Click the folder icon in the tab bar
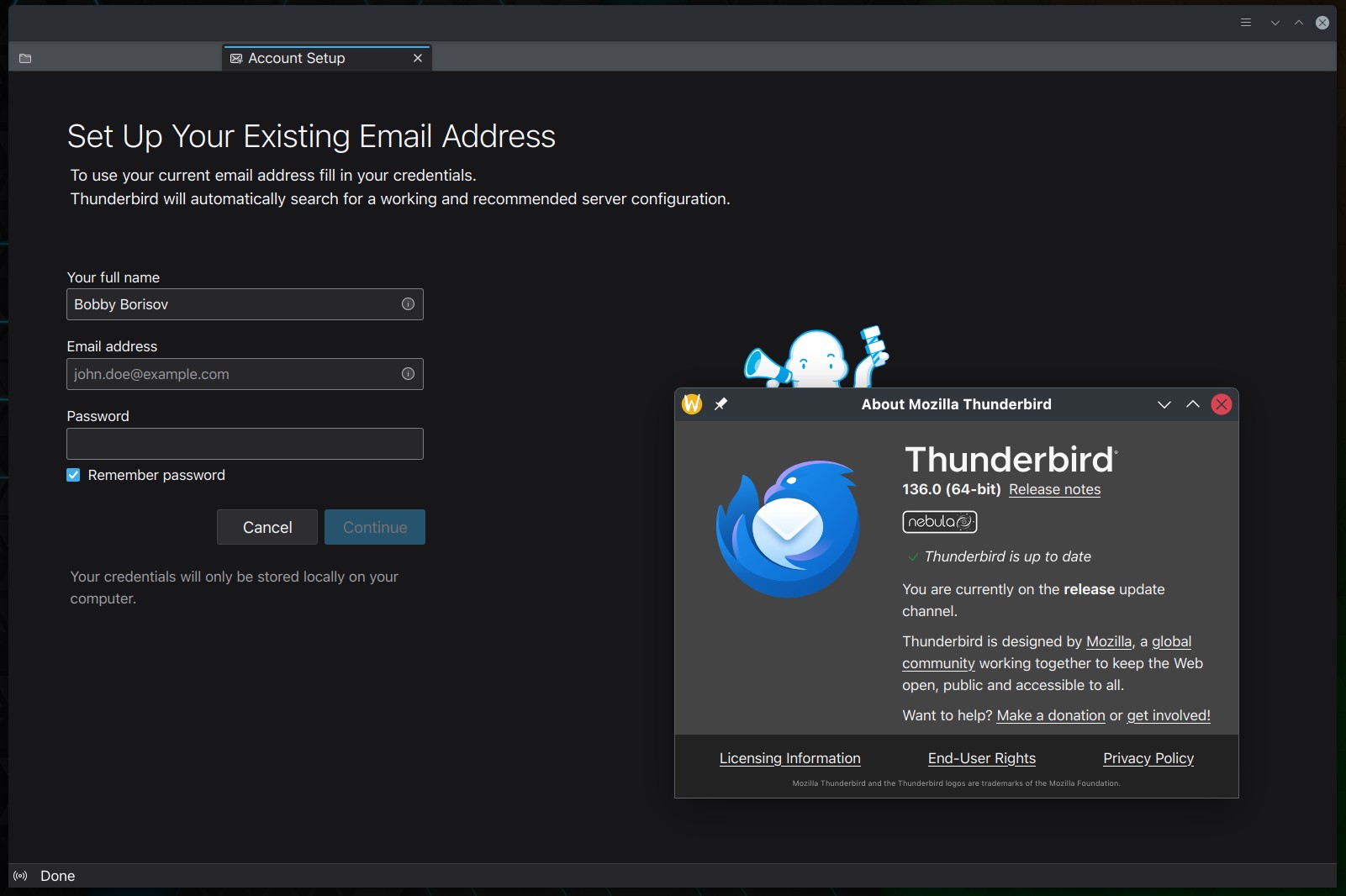This screenshot has height=896, width=1346. (x=25, y=58)
